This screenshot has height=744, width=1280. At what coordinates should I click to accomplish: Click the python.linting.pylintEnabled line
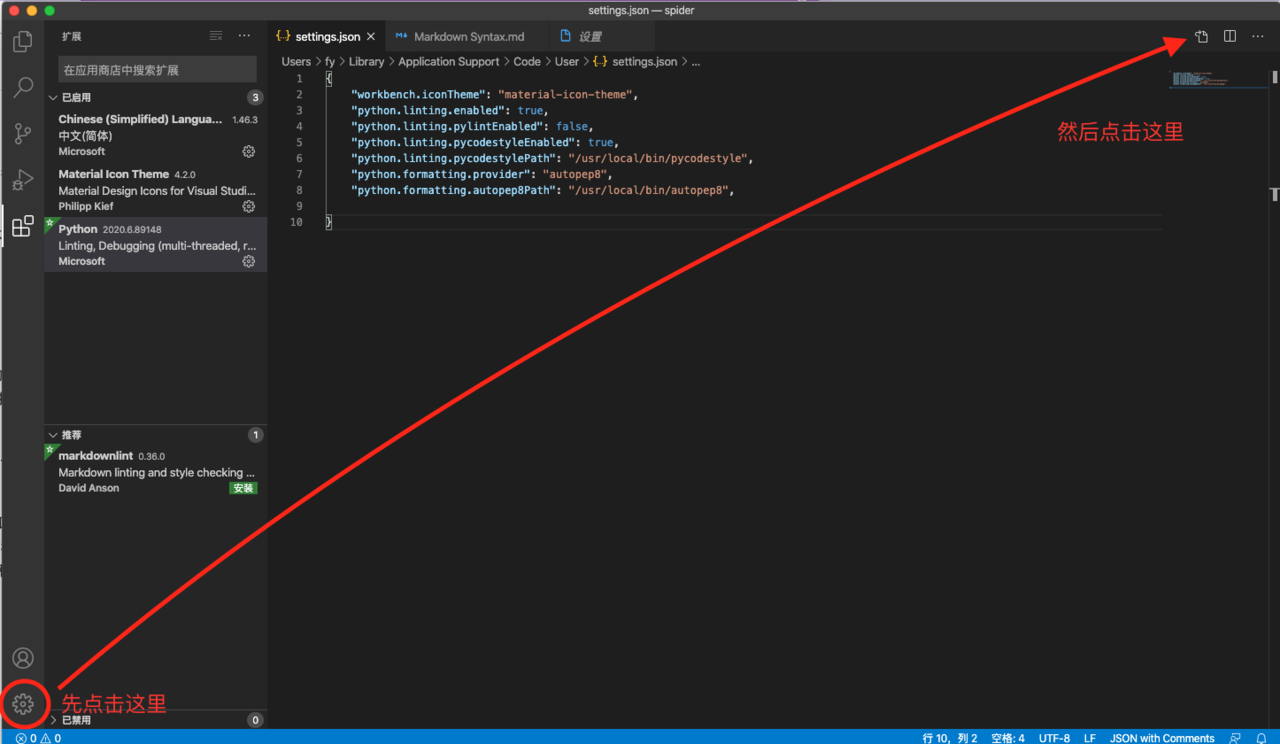pyautogui.click(x=472, y=127)
